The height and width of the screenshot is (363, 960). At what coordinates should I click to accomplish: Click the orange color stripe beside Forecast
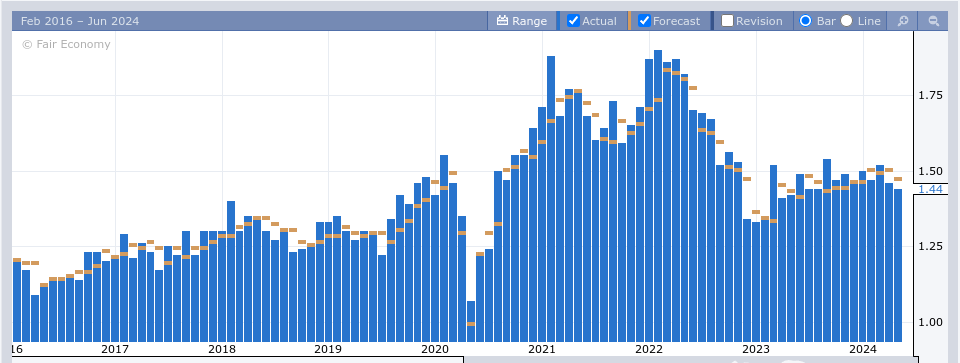pos(629,21)
